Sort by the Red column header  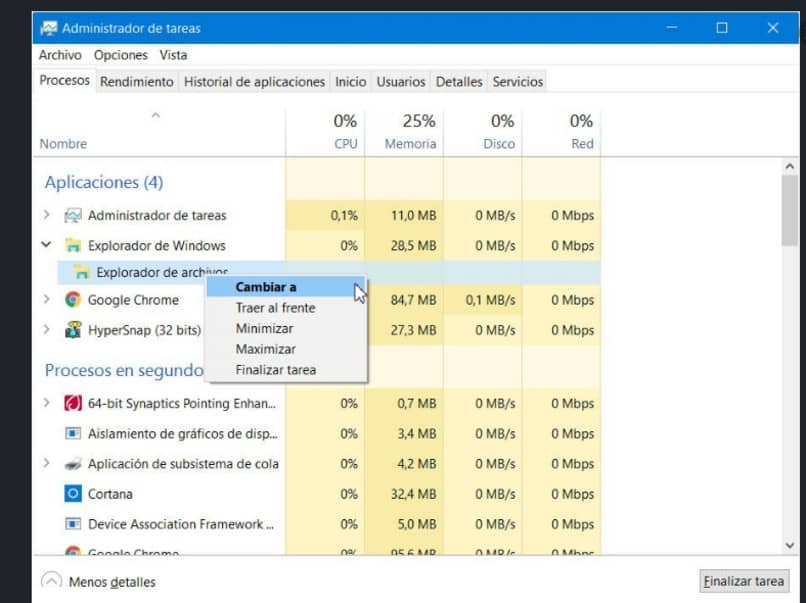(x=561, y=132)
